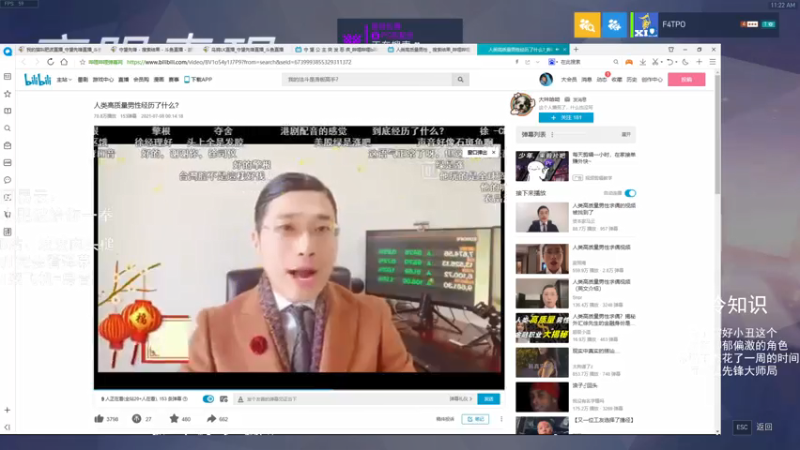Image resolution: width=800 pixels, height=450 pixels.
Task: Click the browser toolbar search magnifier
Action: tap(616, 62)
